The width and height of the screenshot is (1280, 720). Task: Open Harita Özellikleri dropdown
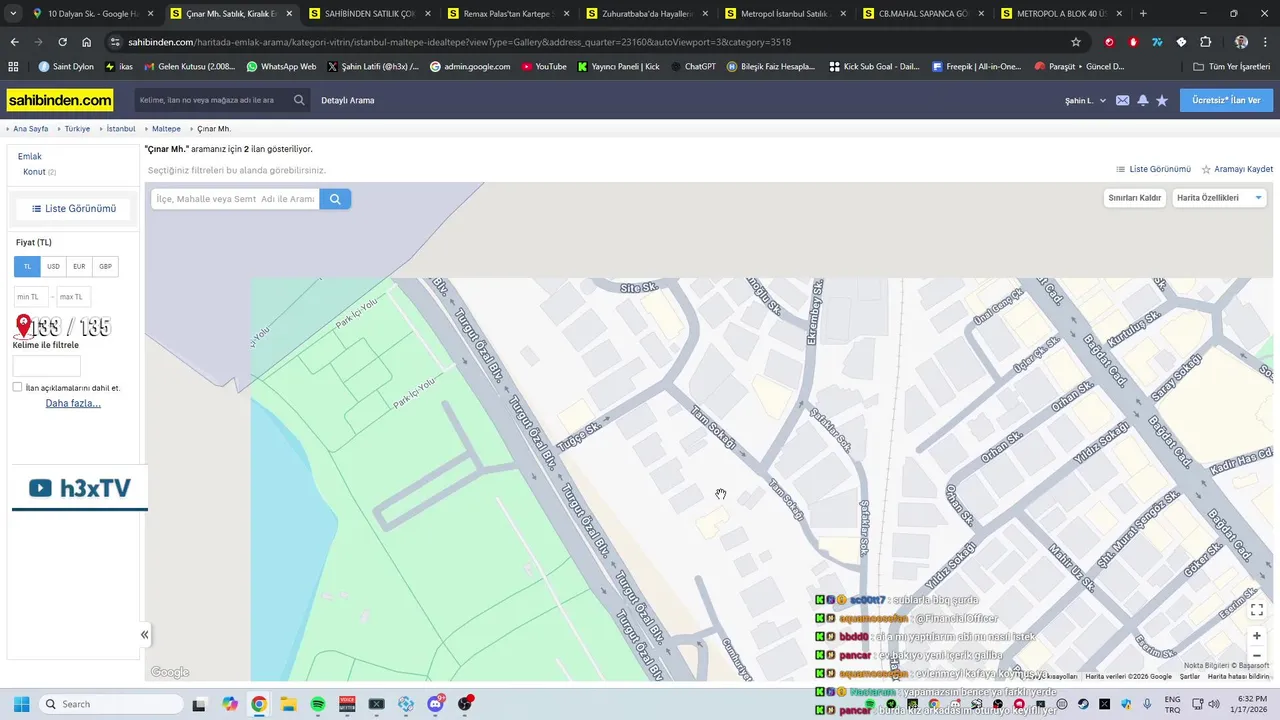tap(1220, 198)
